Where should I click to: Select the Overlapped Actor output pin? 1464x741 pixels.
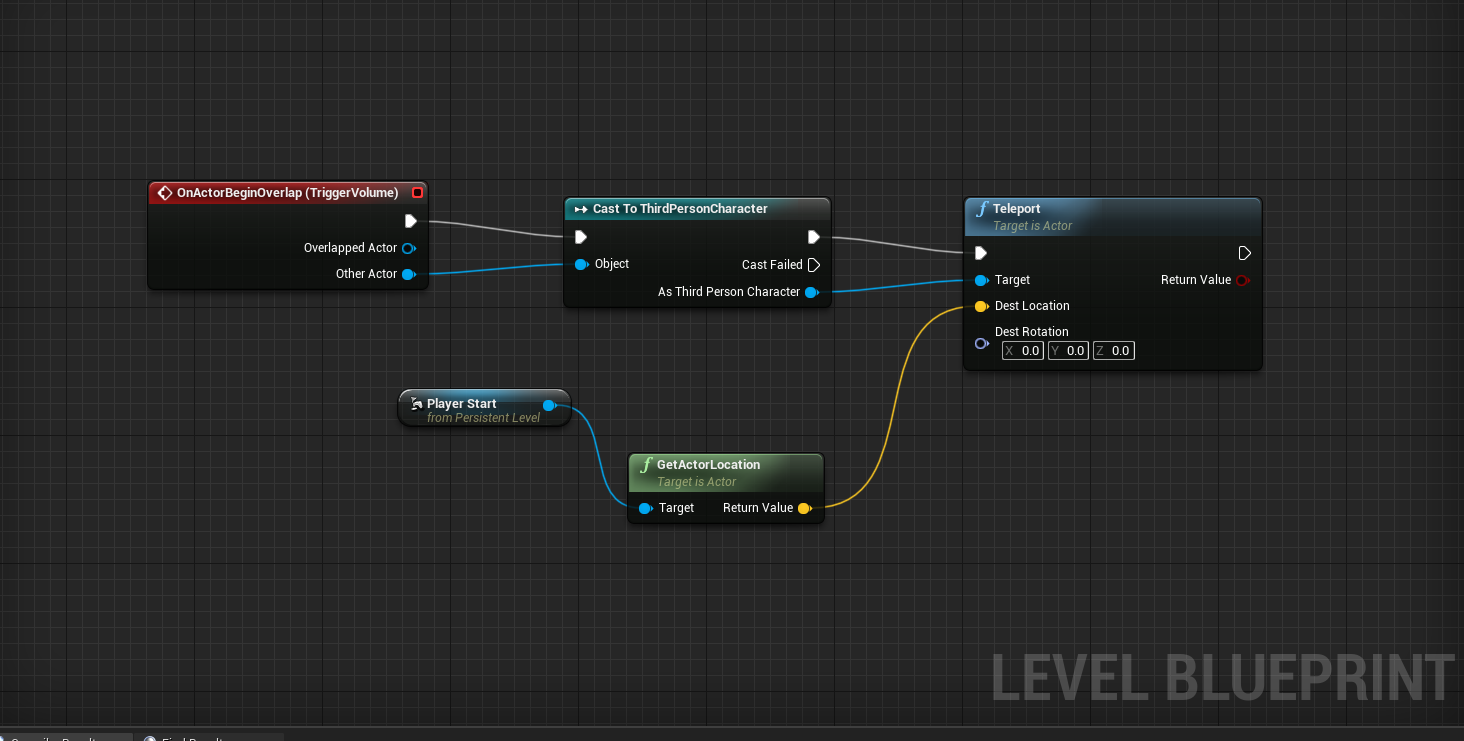coord(408,248)
